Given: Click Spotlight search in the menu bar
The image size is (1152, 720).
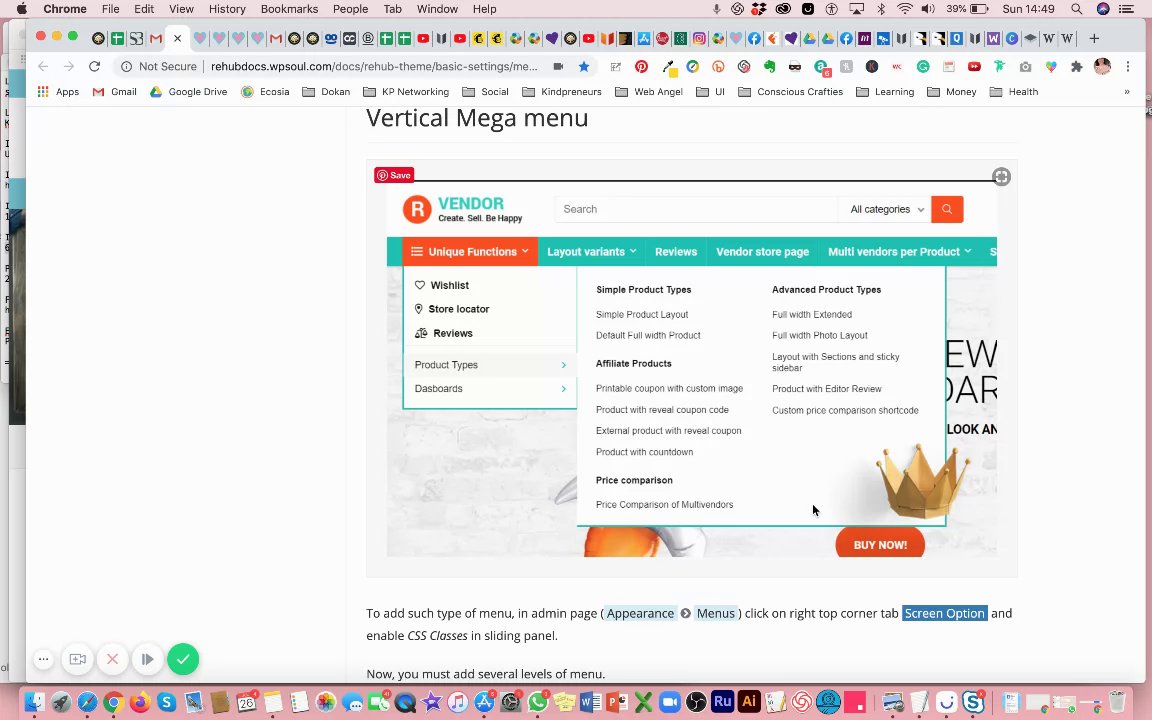Looking at the screenshot, I should [x=1076, y=9].
